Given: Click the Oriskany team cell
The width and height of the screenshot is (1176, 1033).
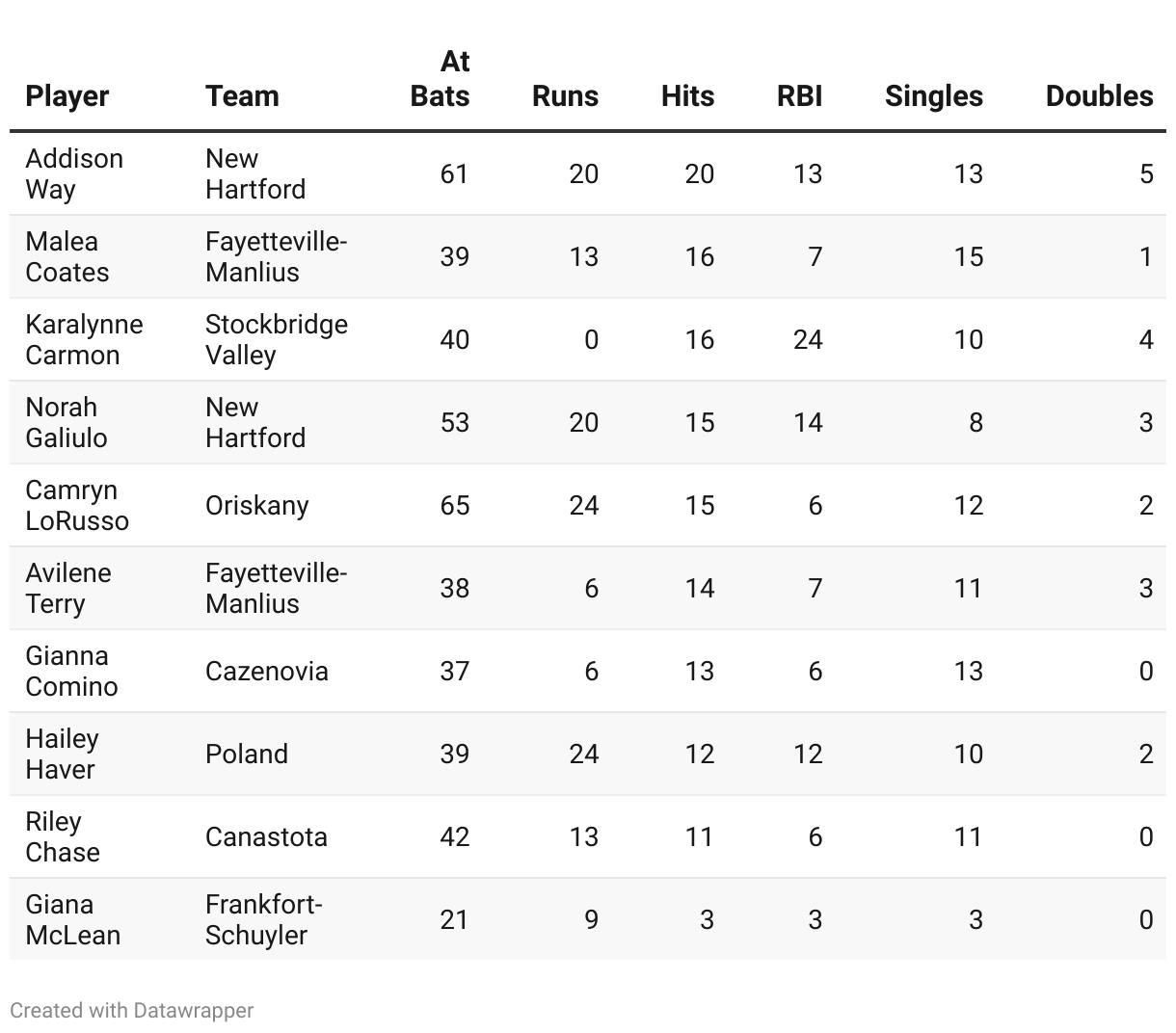Looking at the screenshot, I should coord(257,505).
